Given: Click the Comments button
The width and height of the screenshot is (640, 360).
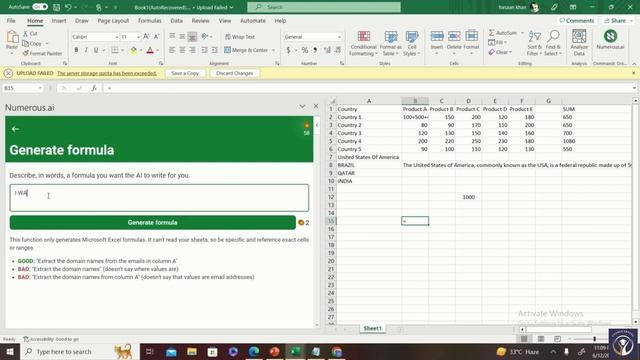Looking at the screenshot, I should pyautogui.click(x=577, y=20).
